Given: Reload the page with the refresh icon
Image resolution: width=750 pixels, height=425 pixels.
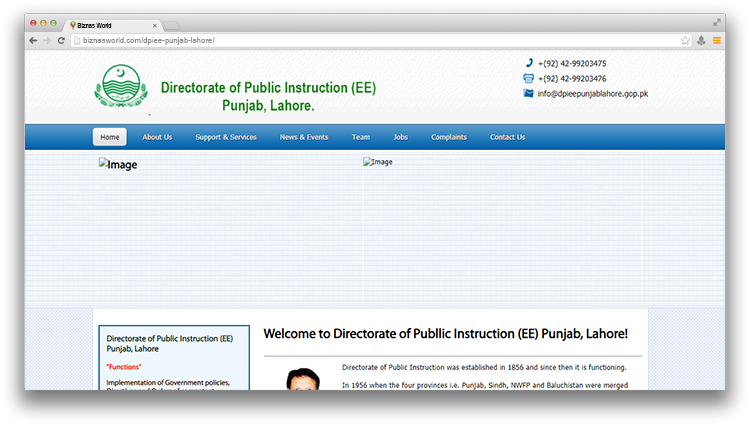Looking at the screenshot, I should pyautogui.click(x=61, y=40).
